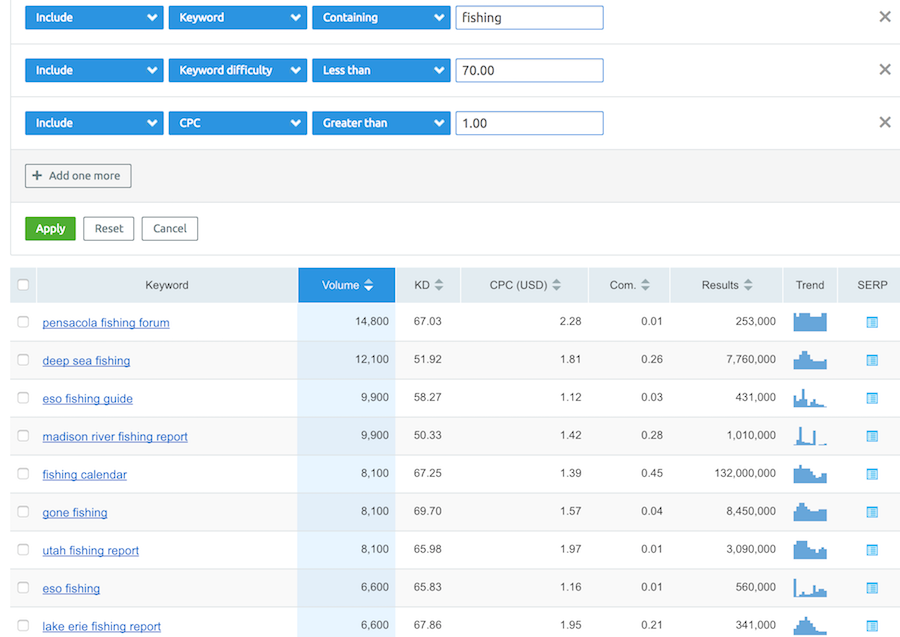Open the eso fishing keyword link
The width and height of the screenshot is (900, 637).
tap(71, 588)
